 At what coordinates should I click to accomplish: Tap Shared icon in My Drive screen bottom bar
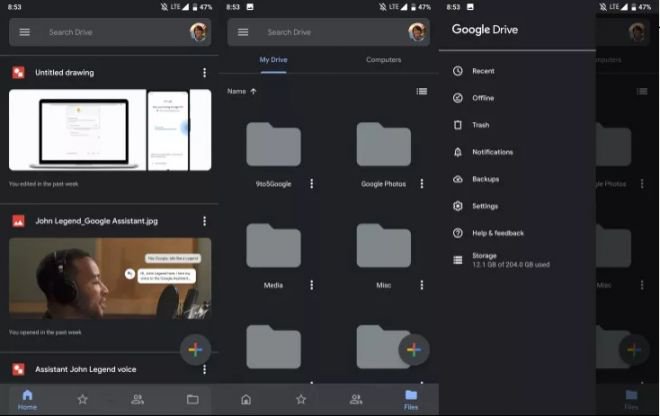click(356, 399)
